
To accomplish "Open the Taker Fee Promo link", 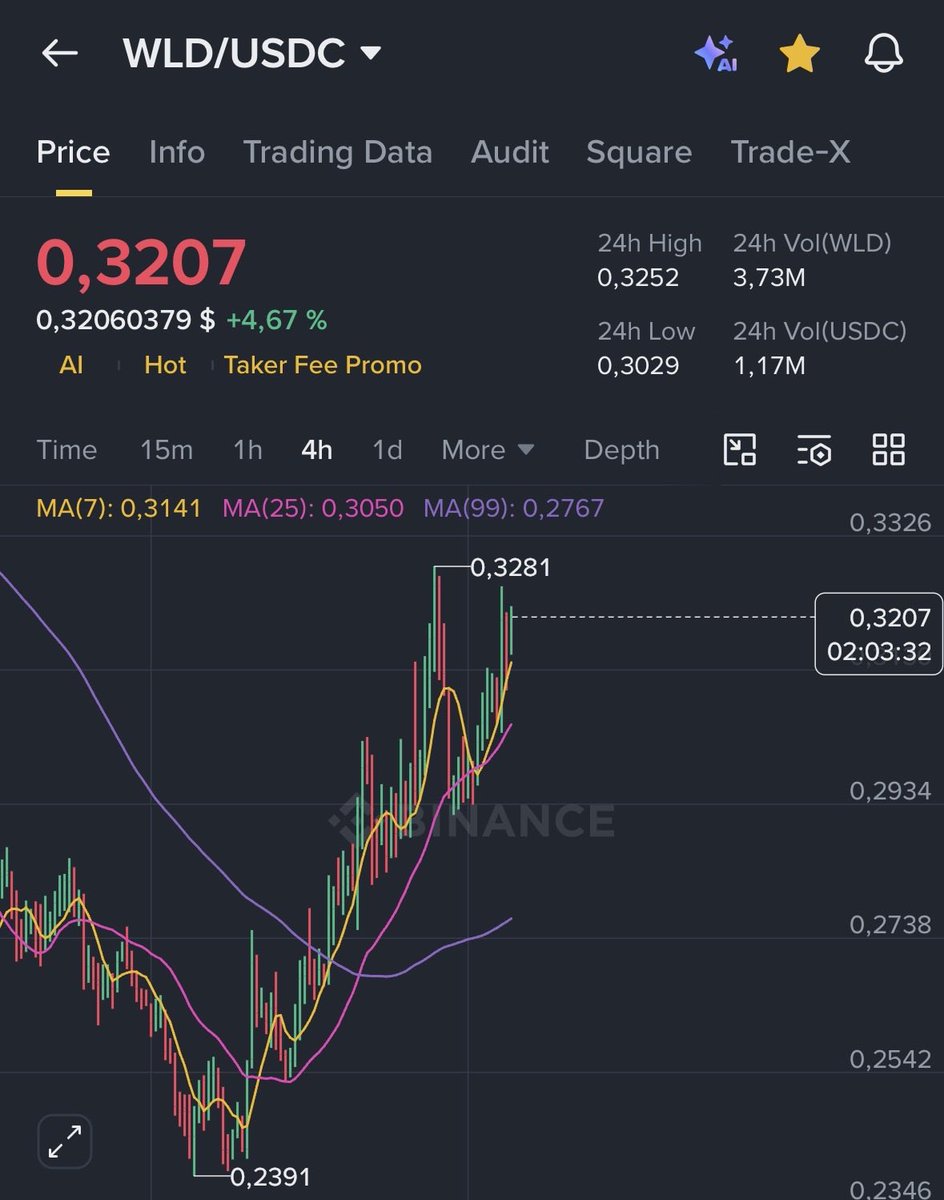I will pos(323,365).
